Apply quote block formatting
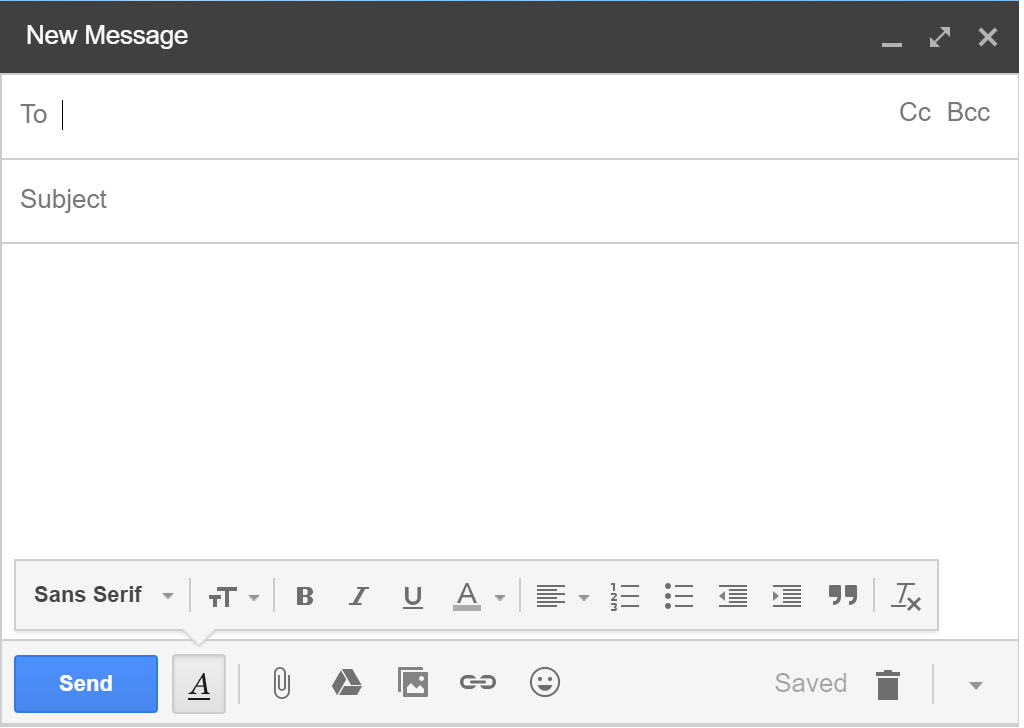1024x728 pixels. click(x=843, y=596)
